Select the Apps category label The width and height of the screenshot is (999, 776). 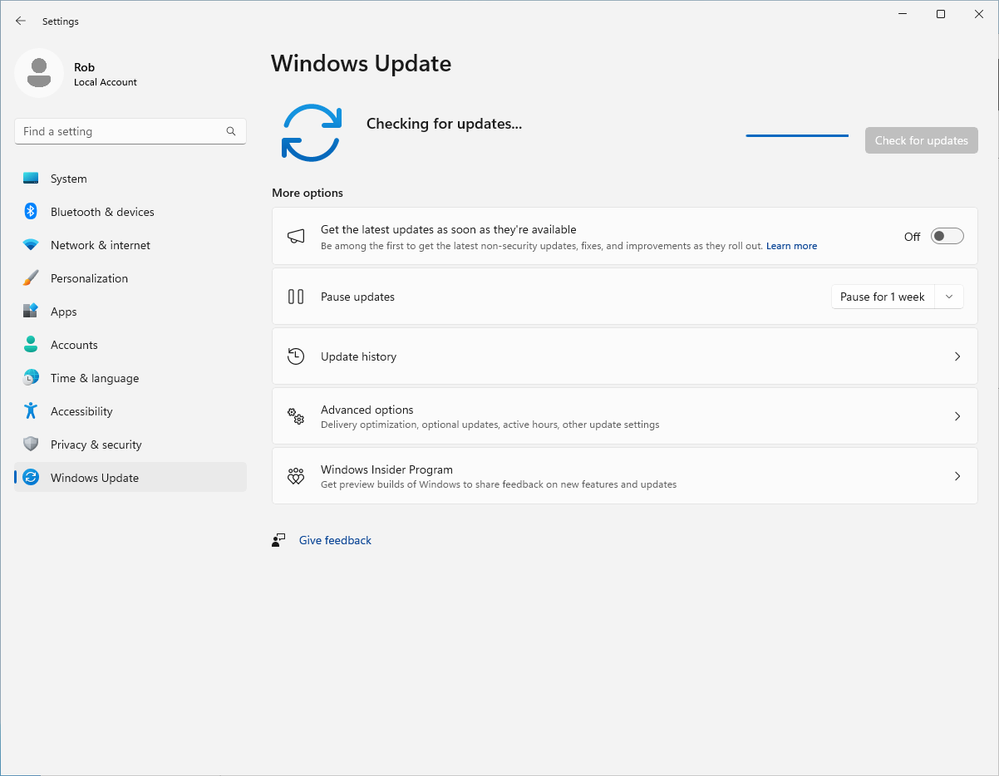pos(64,312)
